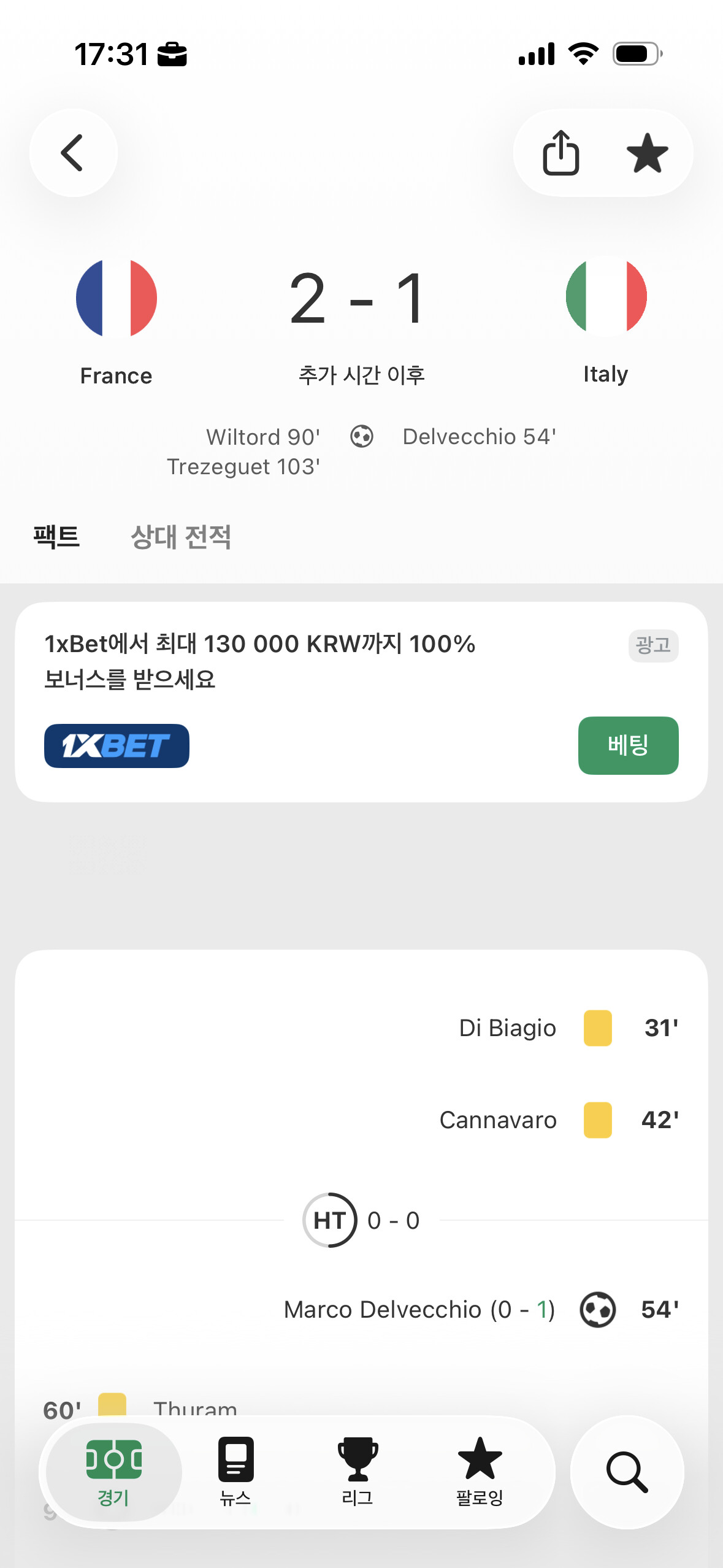Tap the Italy flag crest
Image resolution: width=723 pixels, height=1568 pixels.
(606, 297)
